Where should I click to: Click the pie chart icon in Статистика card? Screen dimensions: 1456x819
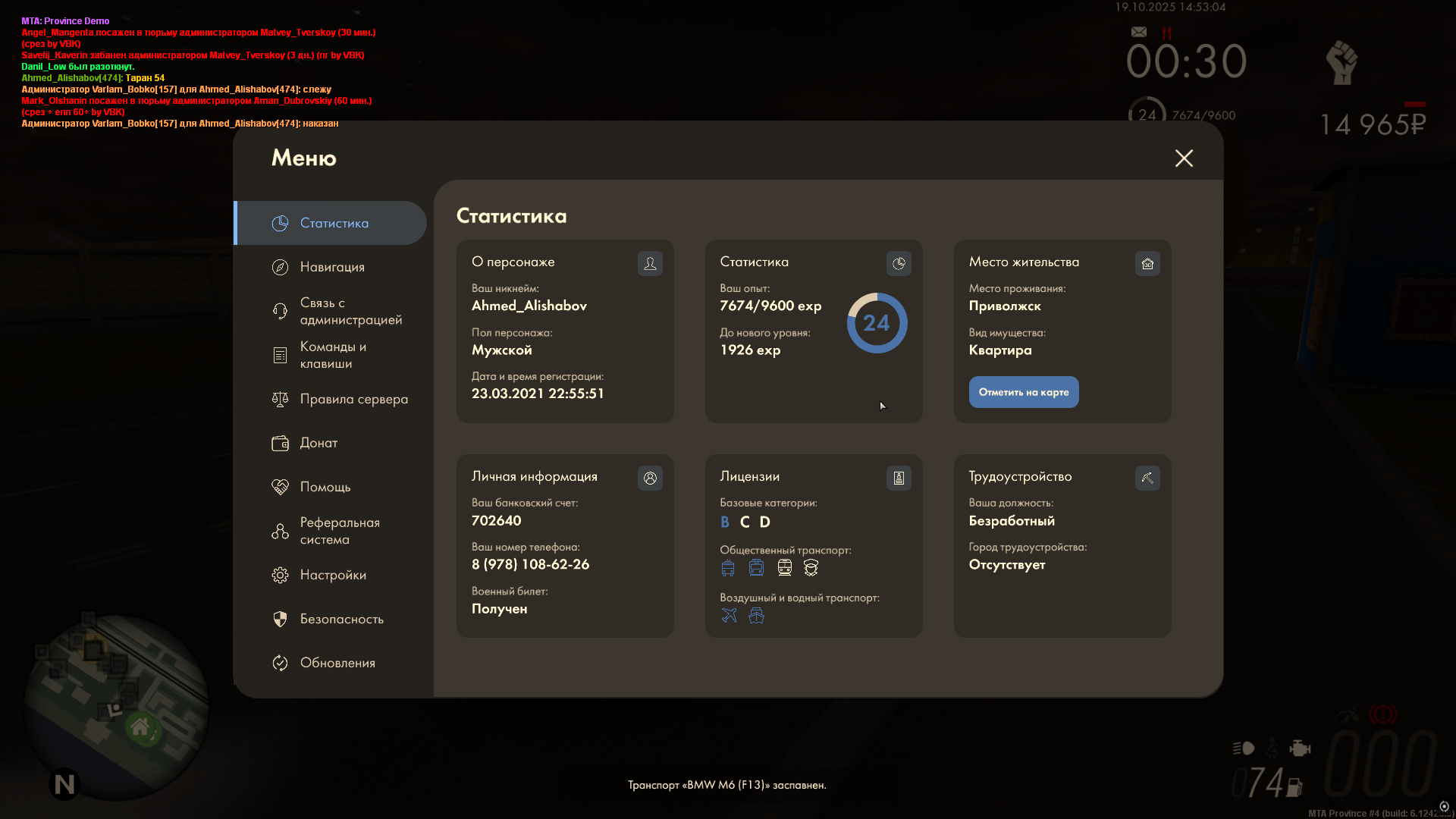tap(899, 263)
